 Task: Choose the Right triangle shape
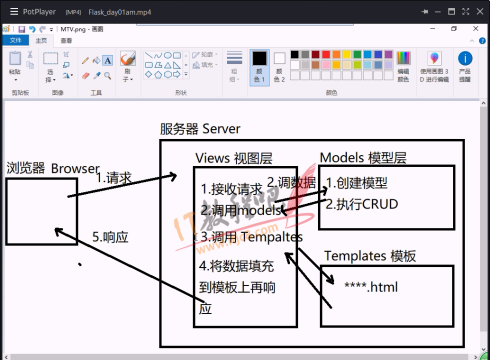[x=177, y=65]
